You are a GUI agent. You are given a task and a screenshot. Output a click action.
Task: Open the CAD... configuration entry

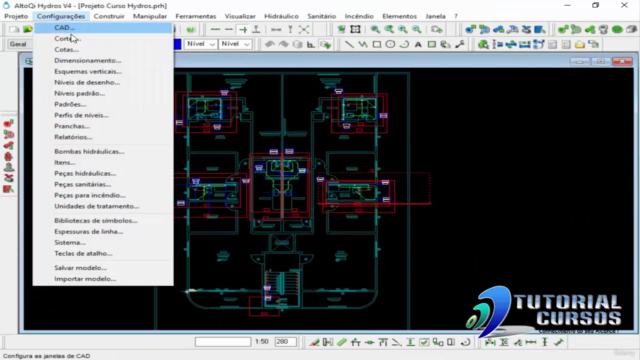click(103, 28)
